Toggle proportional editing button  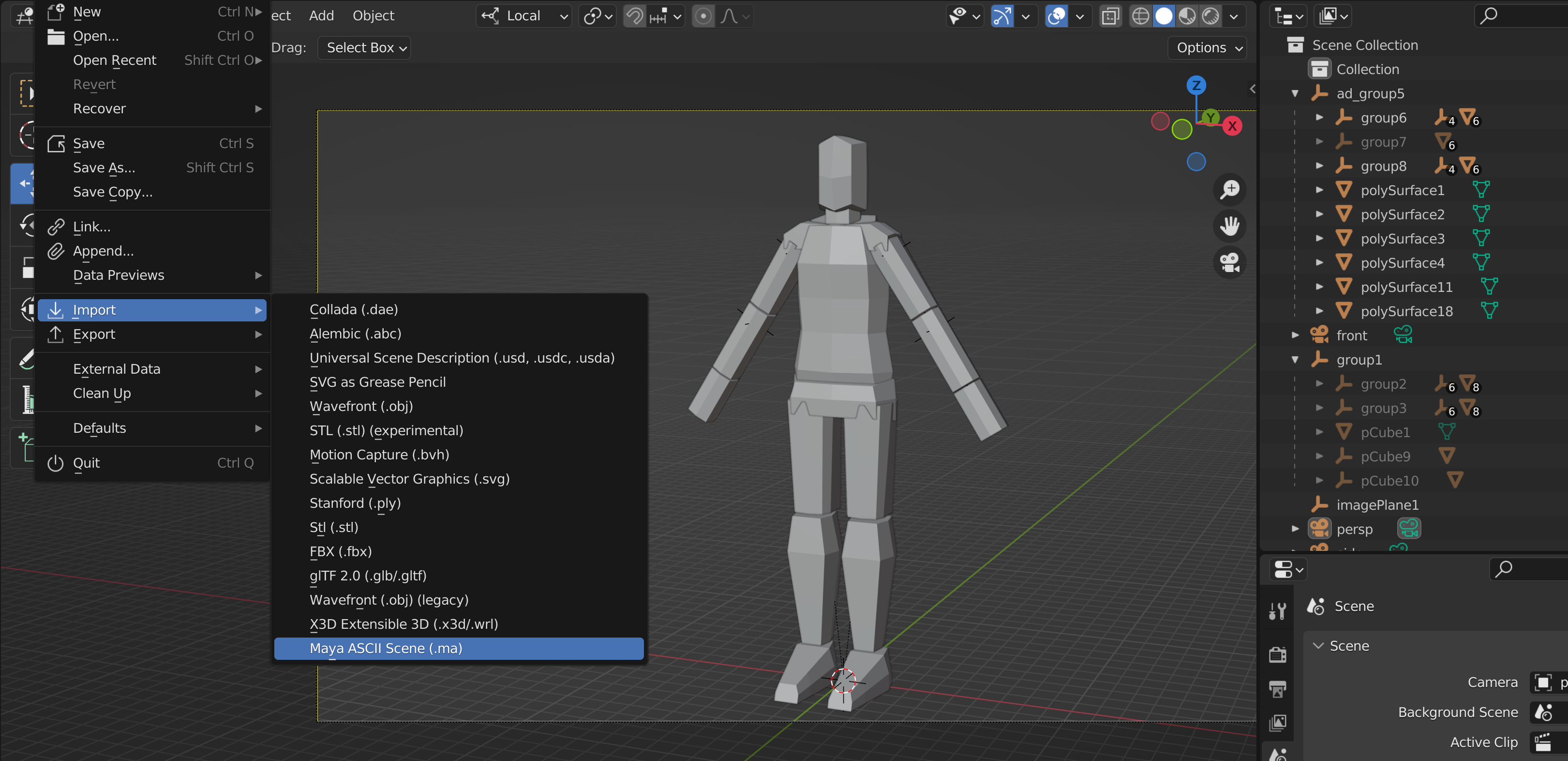pos(703,16)
